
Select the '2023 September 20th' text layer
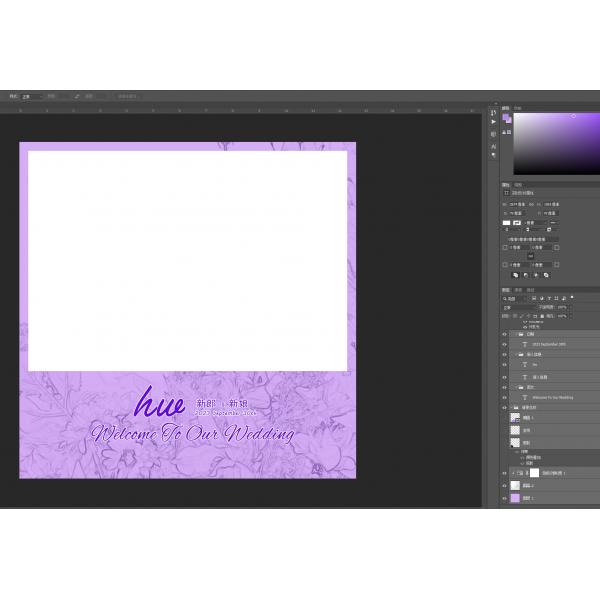tap(549, 343)
